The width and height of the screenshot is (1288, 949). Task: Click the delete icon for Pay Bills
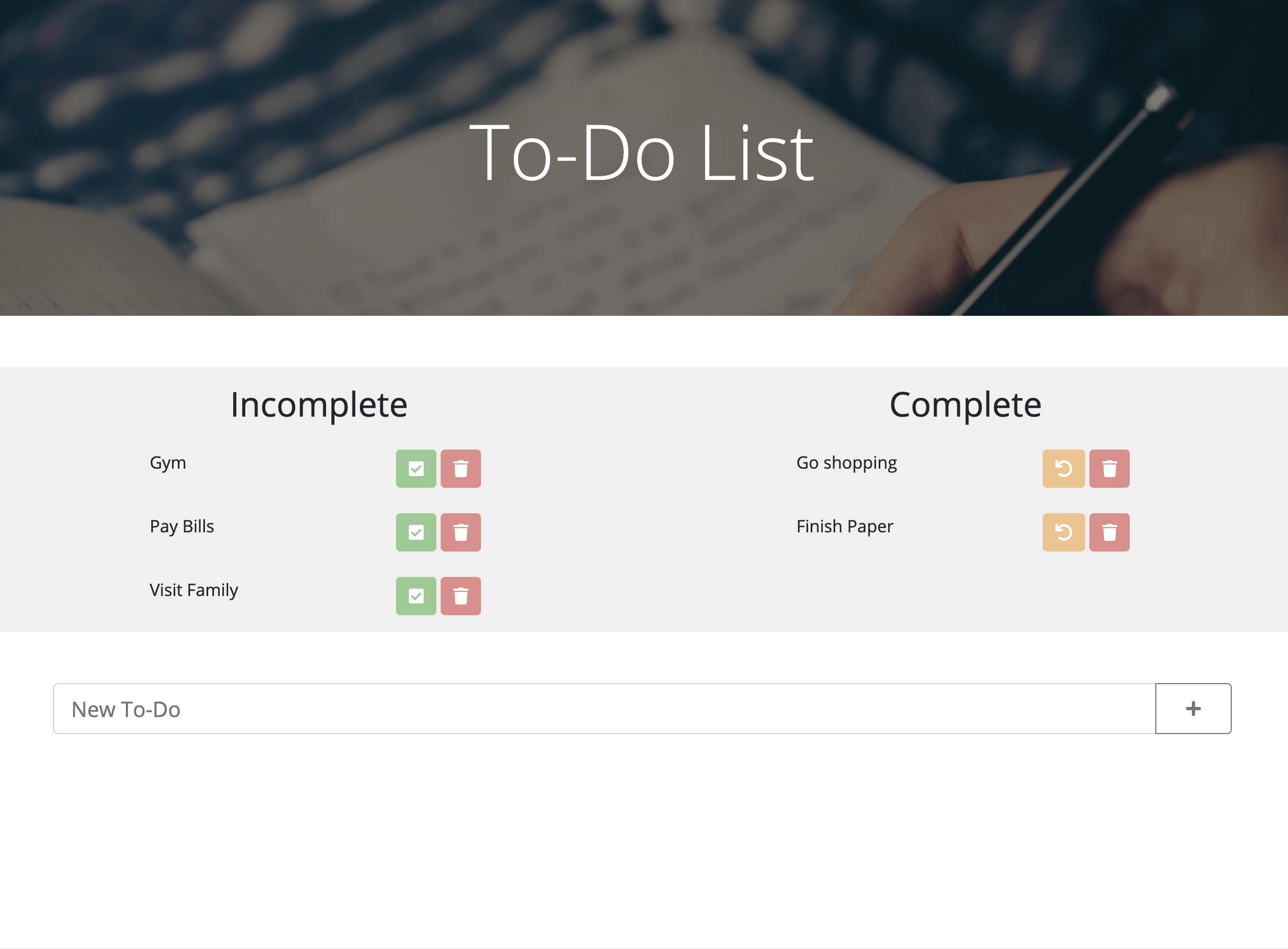(x=460, y=531)
